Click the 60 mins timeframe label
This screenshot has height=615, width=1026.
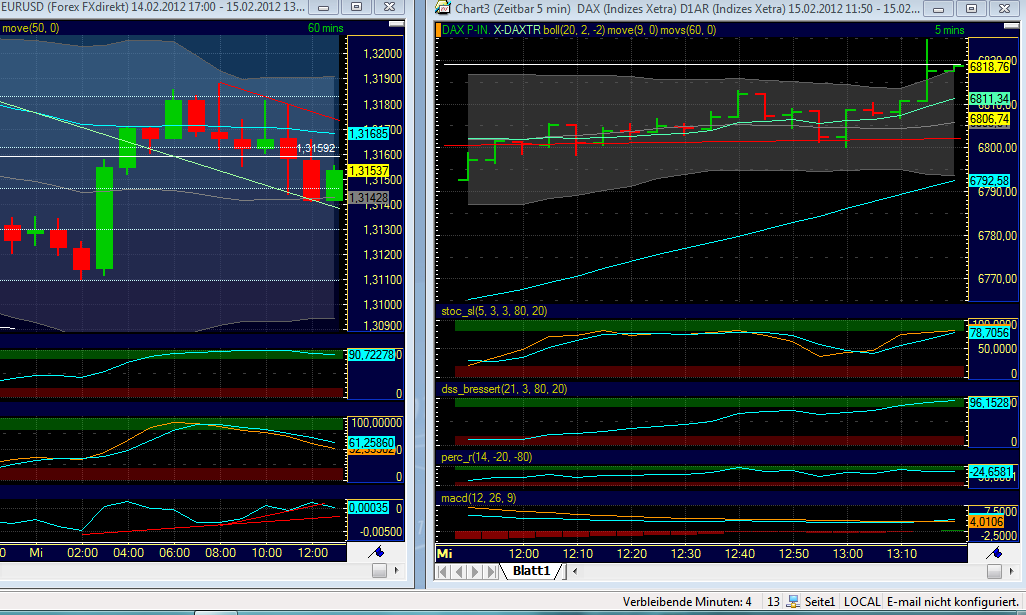pos(325,28)
